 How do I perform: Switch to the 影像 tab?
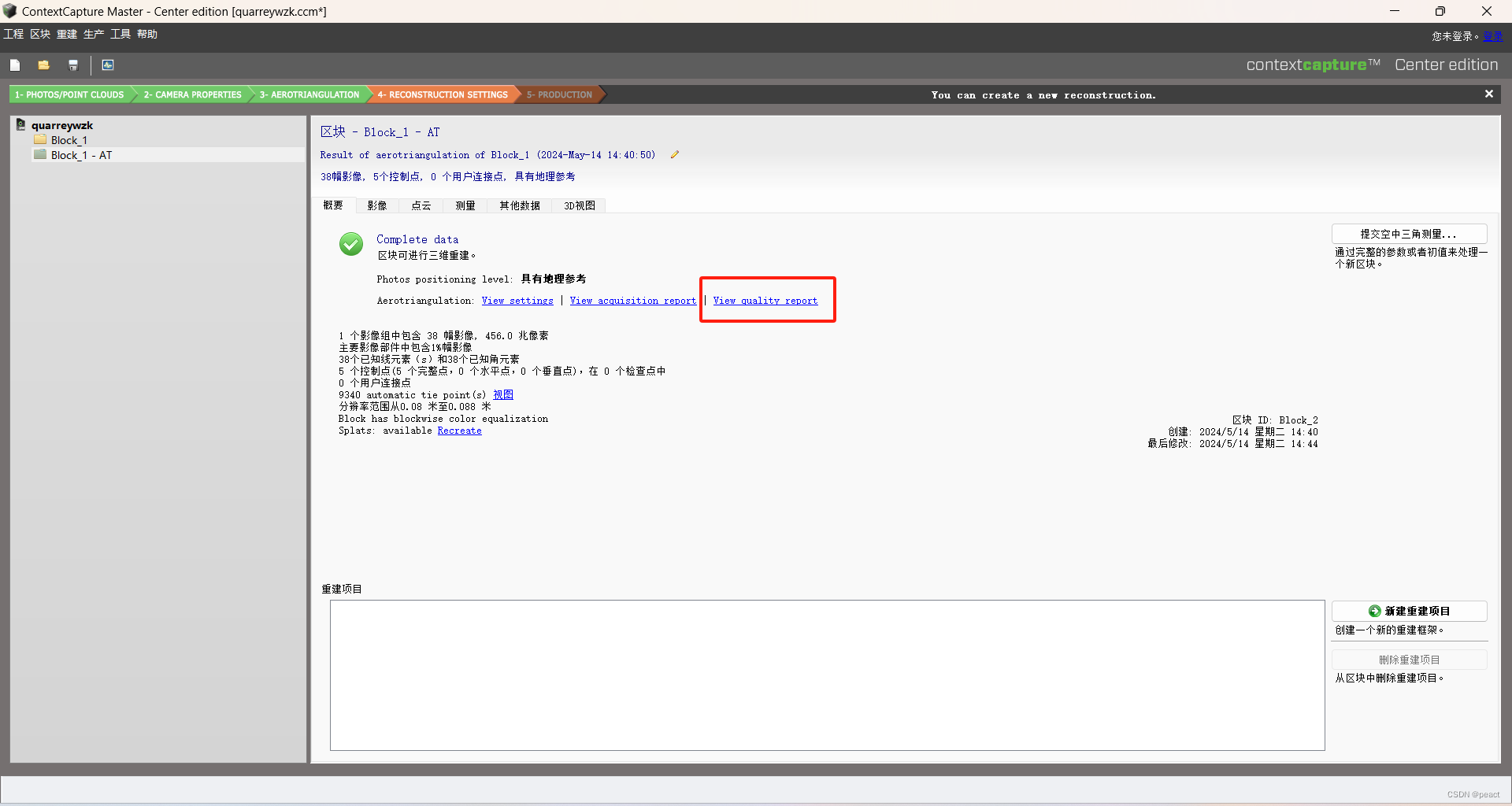[377, 205]
